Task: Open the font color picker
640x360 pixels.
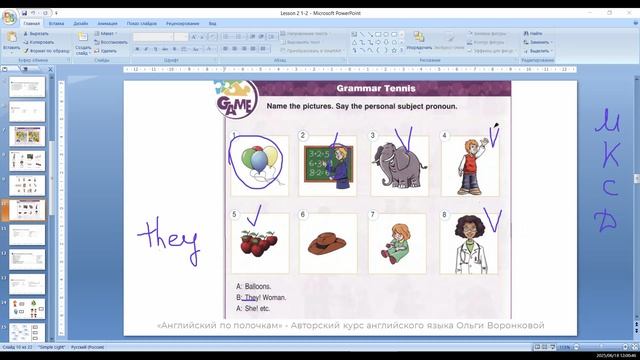Action: click(x=210, y=49)
